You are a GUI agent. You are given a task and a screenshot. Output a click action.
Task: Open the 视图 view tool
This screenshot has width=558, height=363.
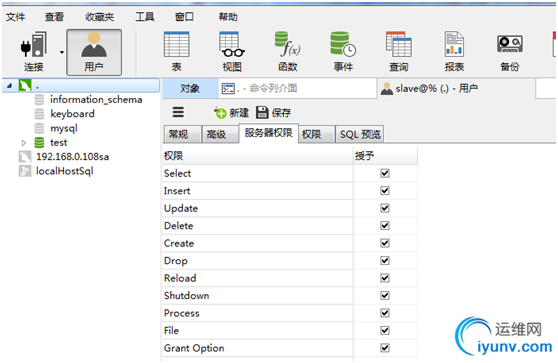point(232,52)
